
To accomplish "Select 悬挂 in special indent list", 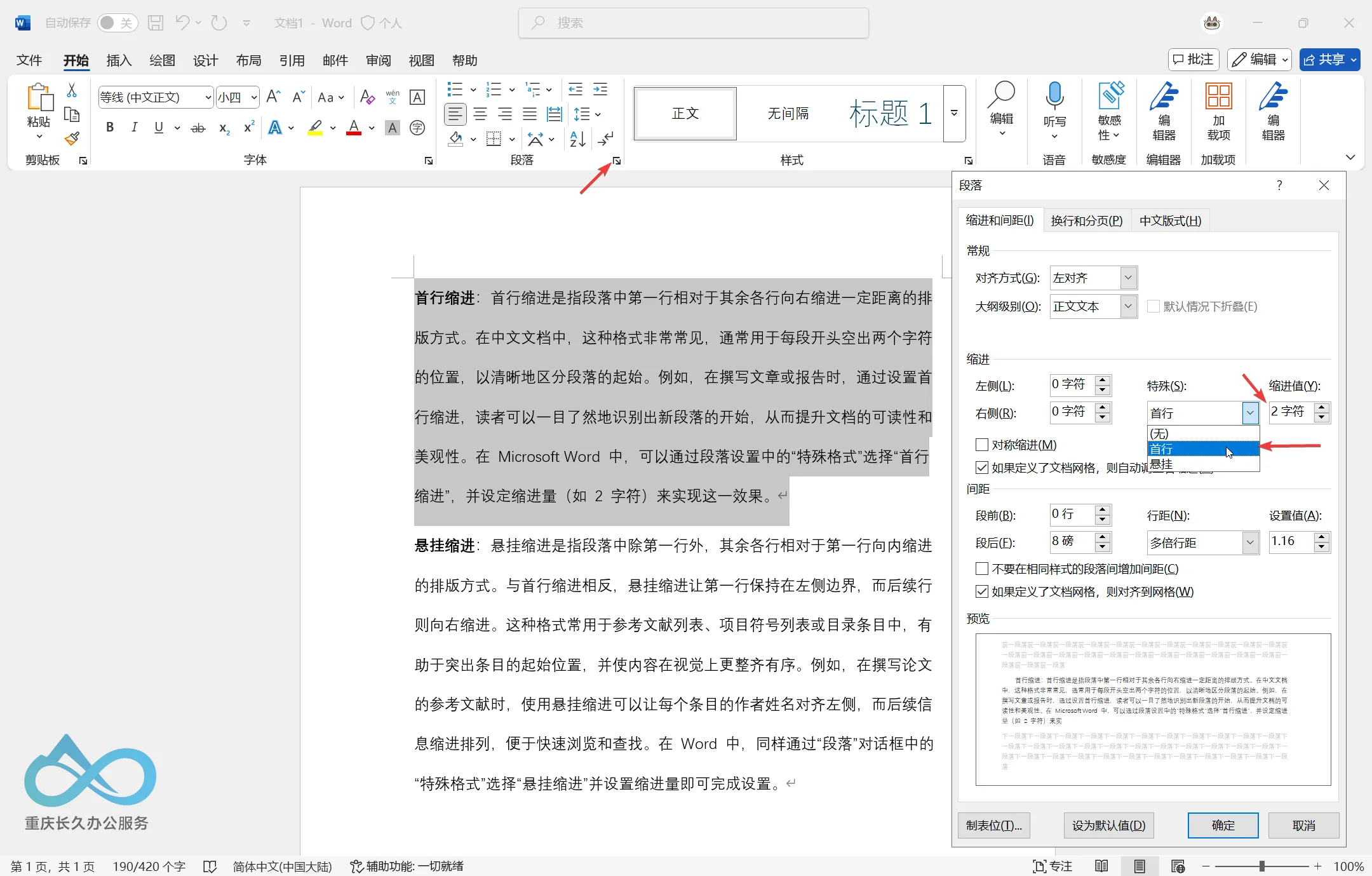I will click(1203, 464).
